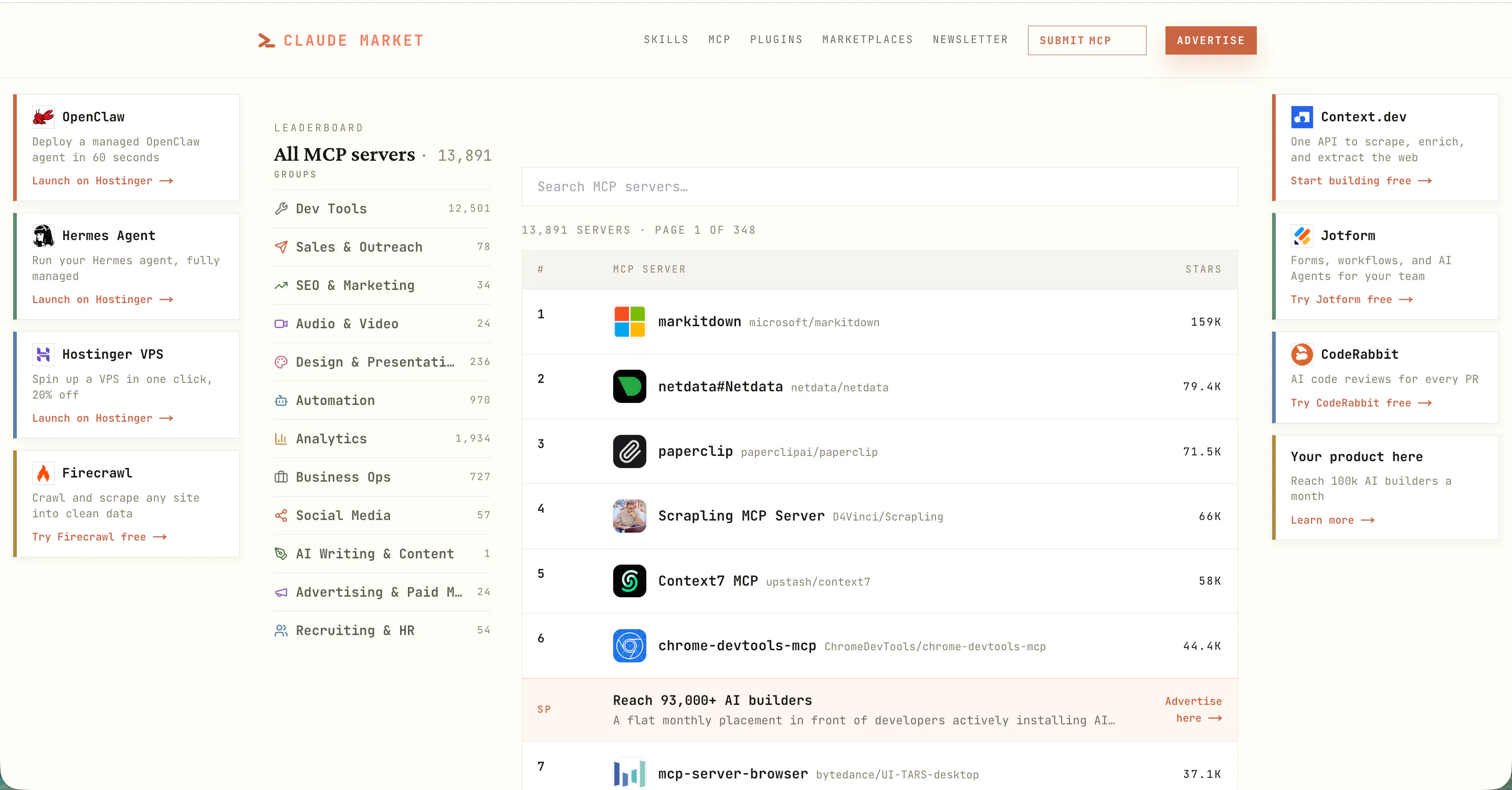Open the mcp-server-browser server name
1512x790 pixels.
point(732,774)
